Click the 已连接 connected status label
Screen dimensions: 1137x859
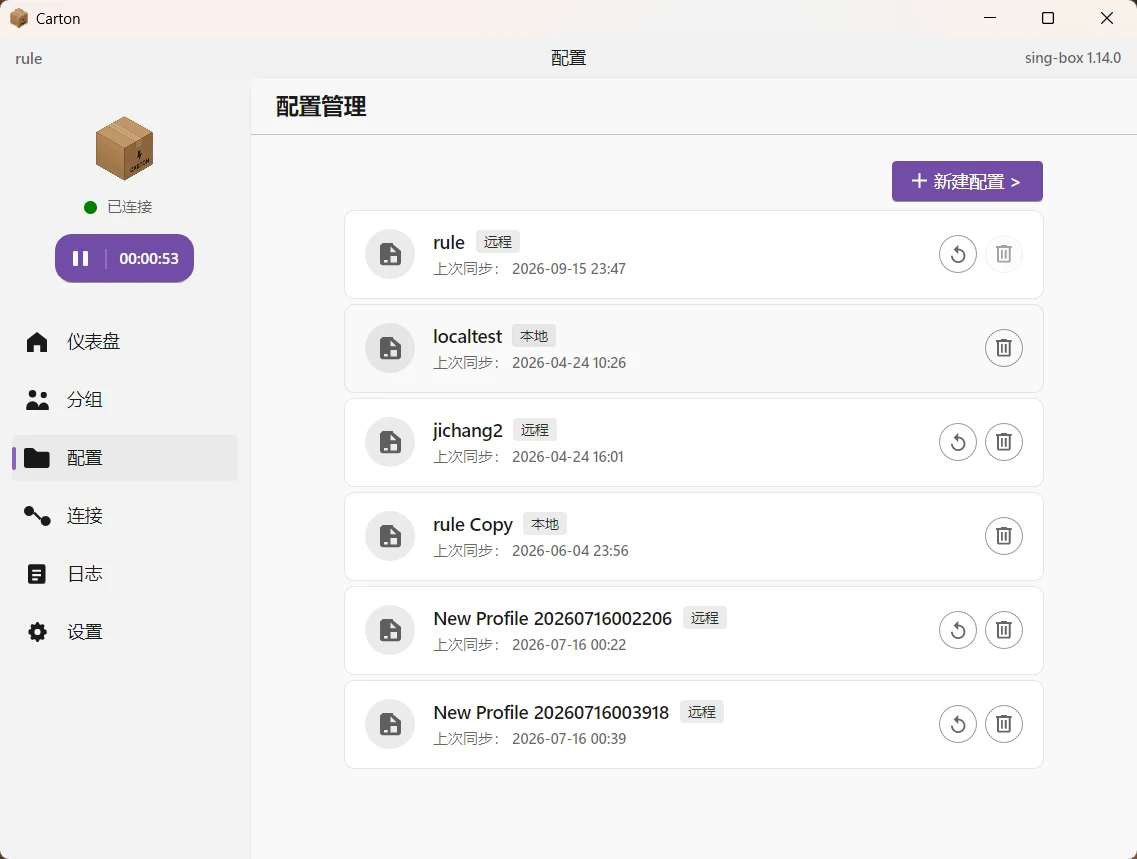point(130,207)
